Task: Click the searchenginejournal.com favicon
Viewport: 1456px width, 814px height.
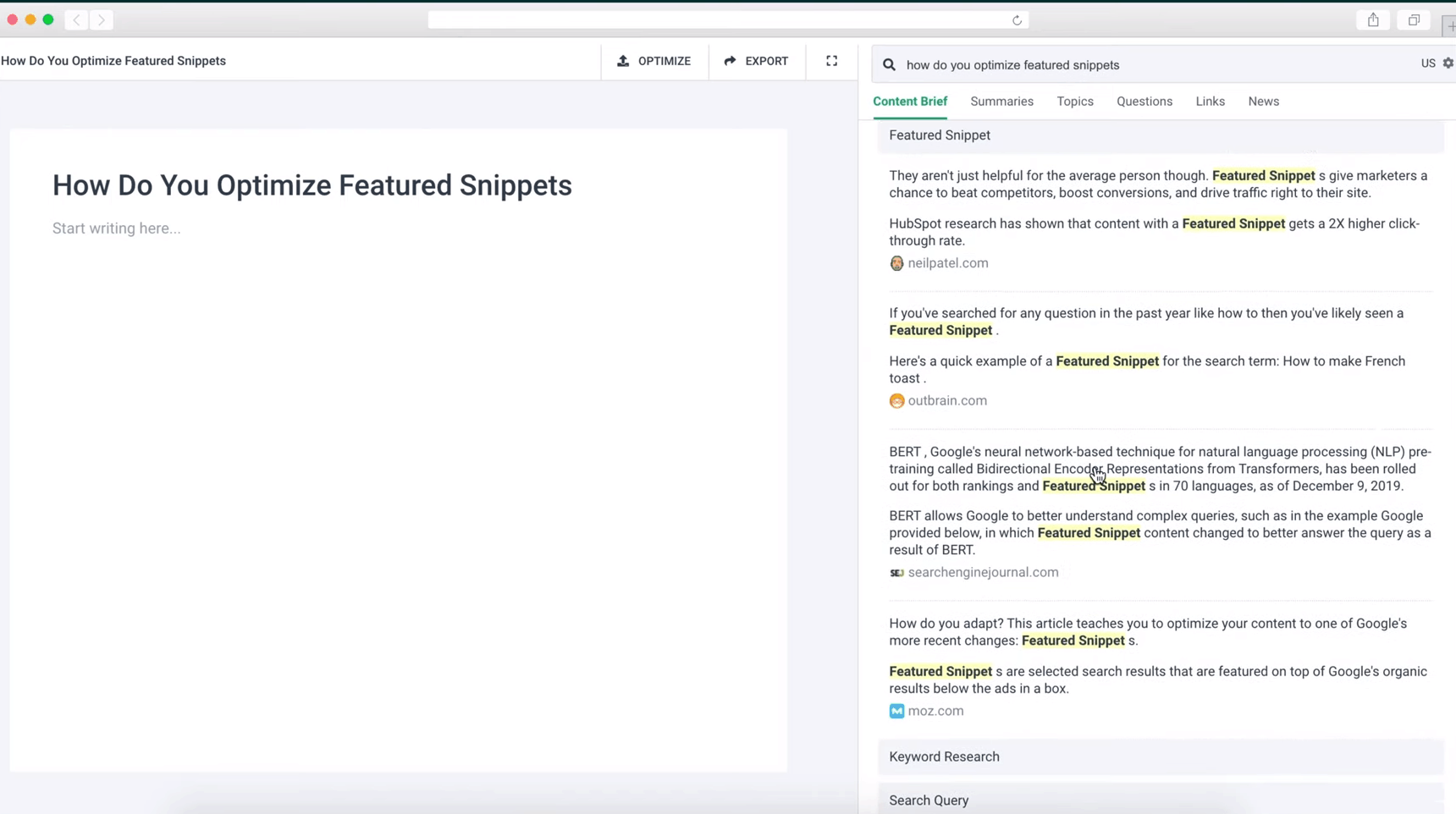Action: [896, 573]
